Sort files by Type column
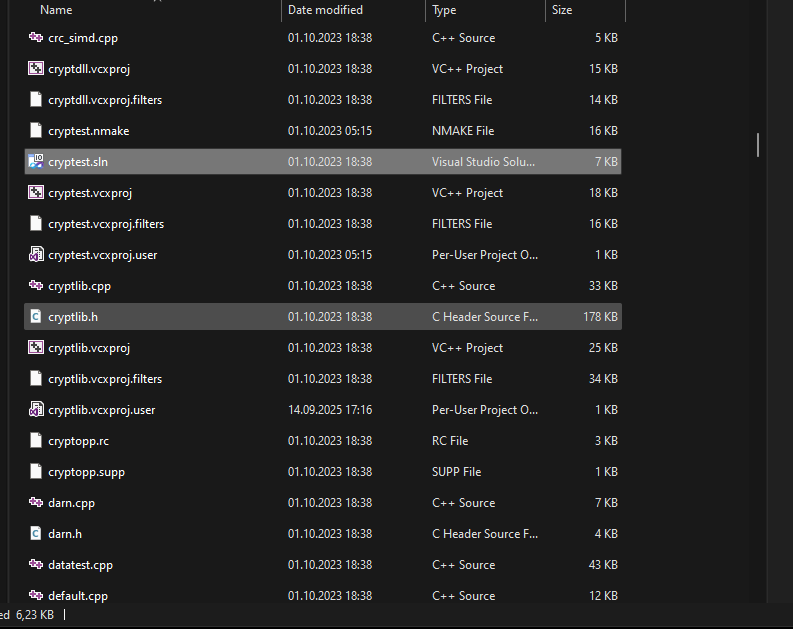This screenshot has height=629, width=793. point(444,10)
